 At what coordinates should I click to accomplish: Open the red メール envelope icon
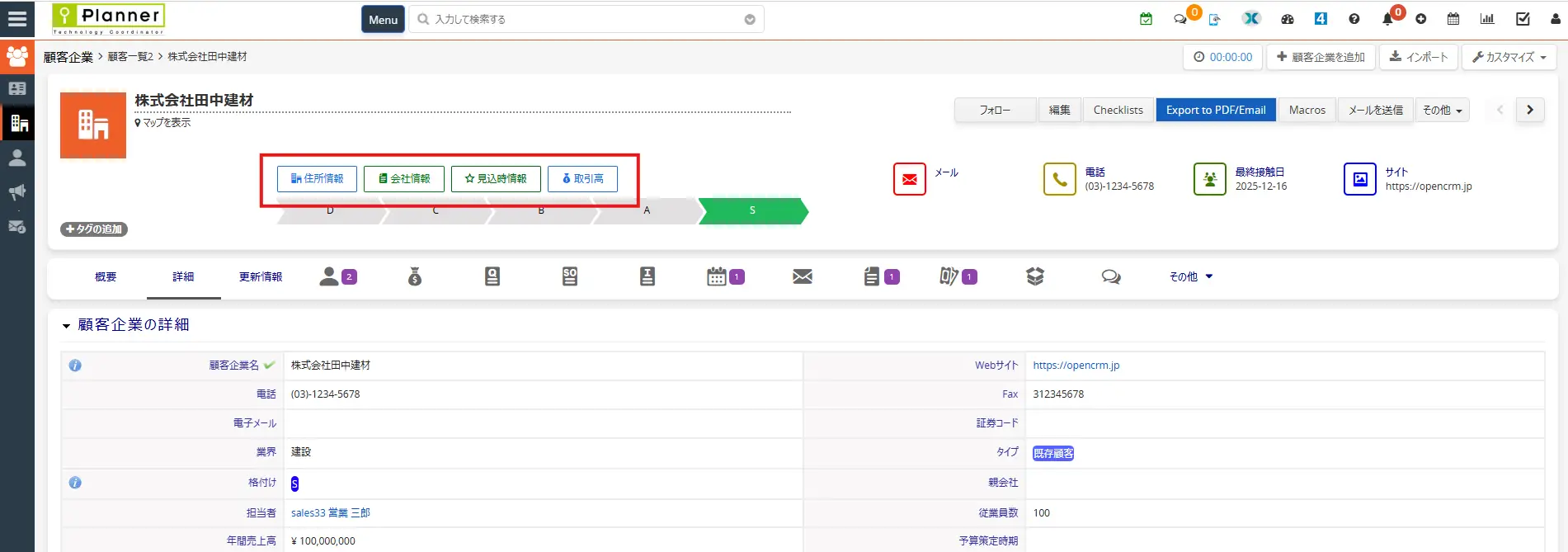point(909,179)
